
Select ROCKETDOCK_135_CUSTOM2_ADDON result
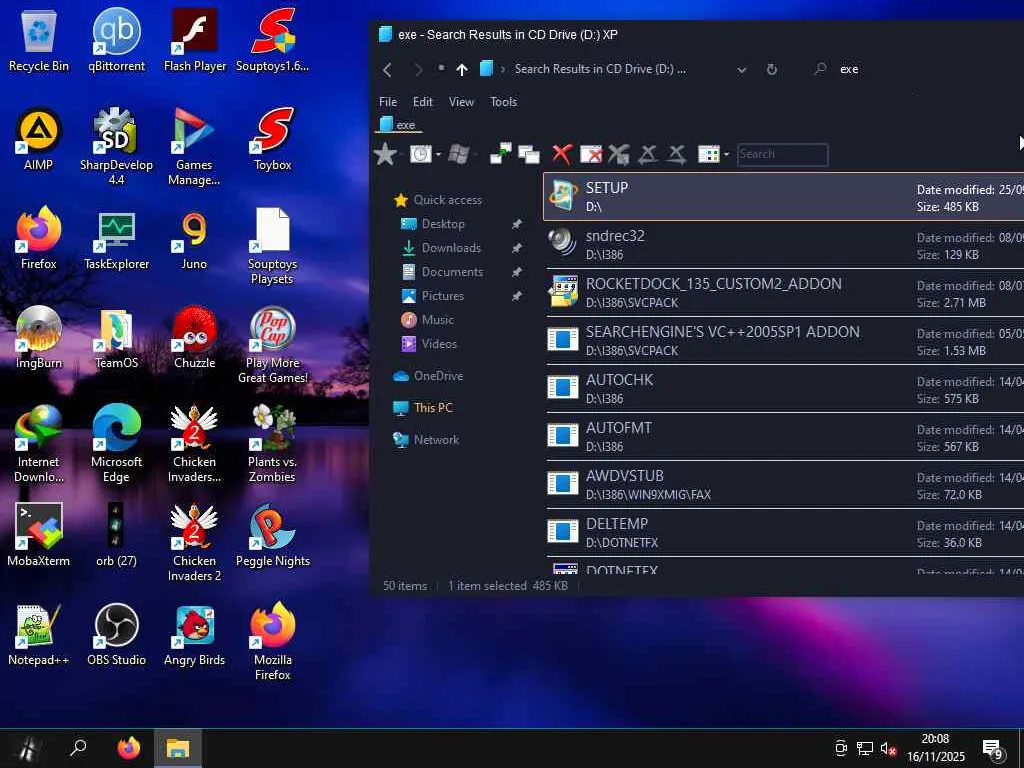784,293
